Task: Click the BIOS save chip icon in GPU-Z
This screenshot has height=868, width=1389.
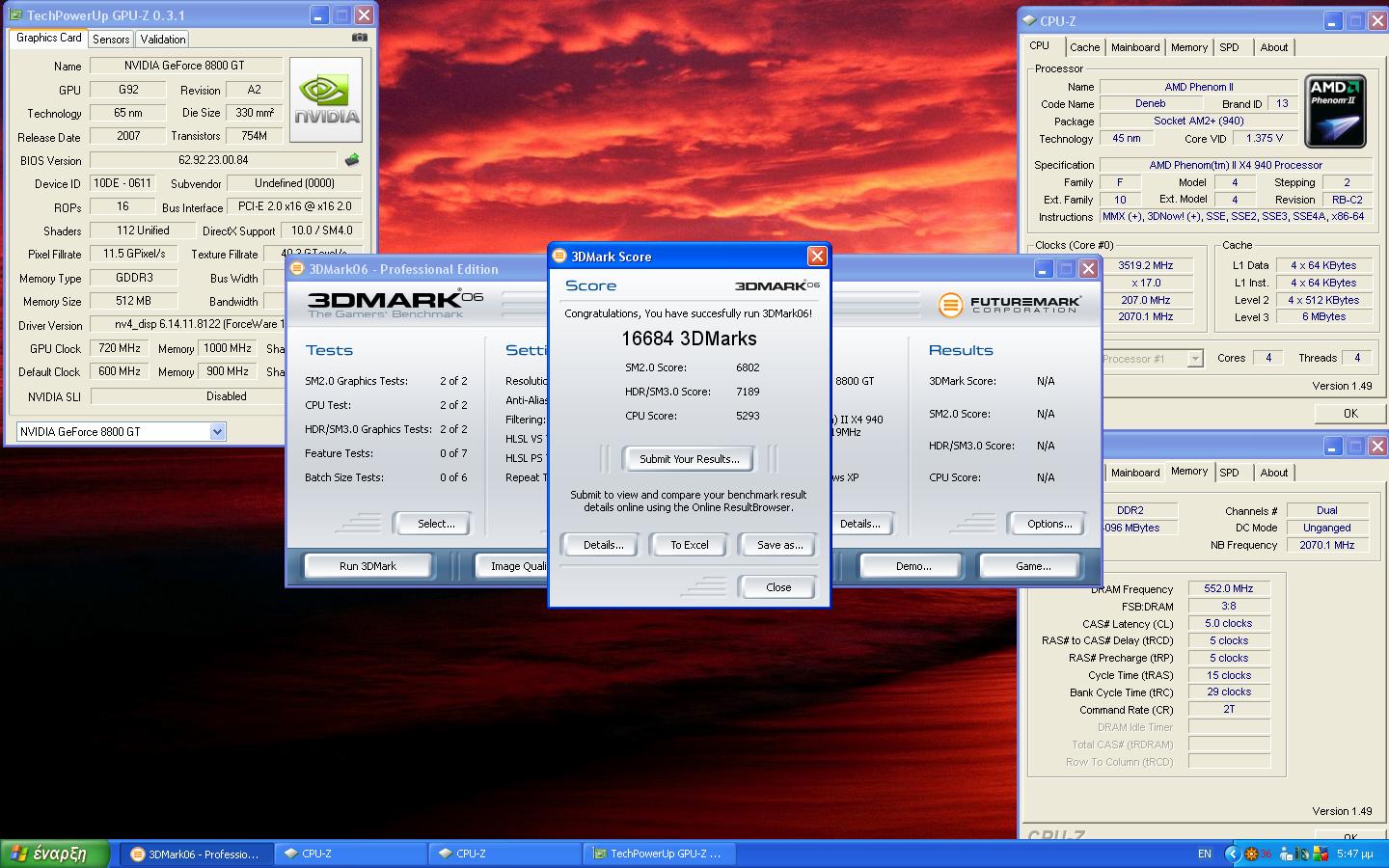Action: tap(352, 160)
